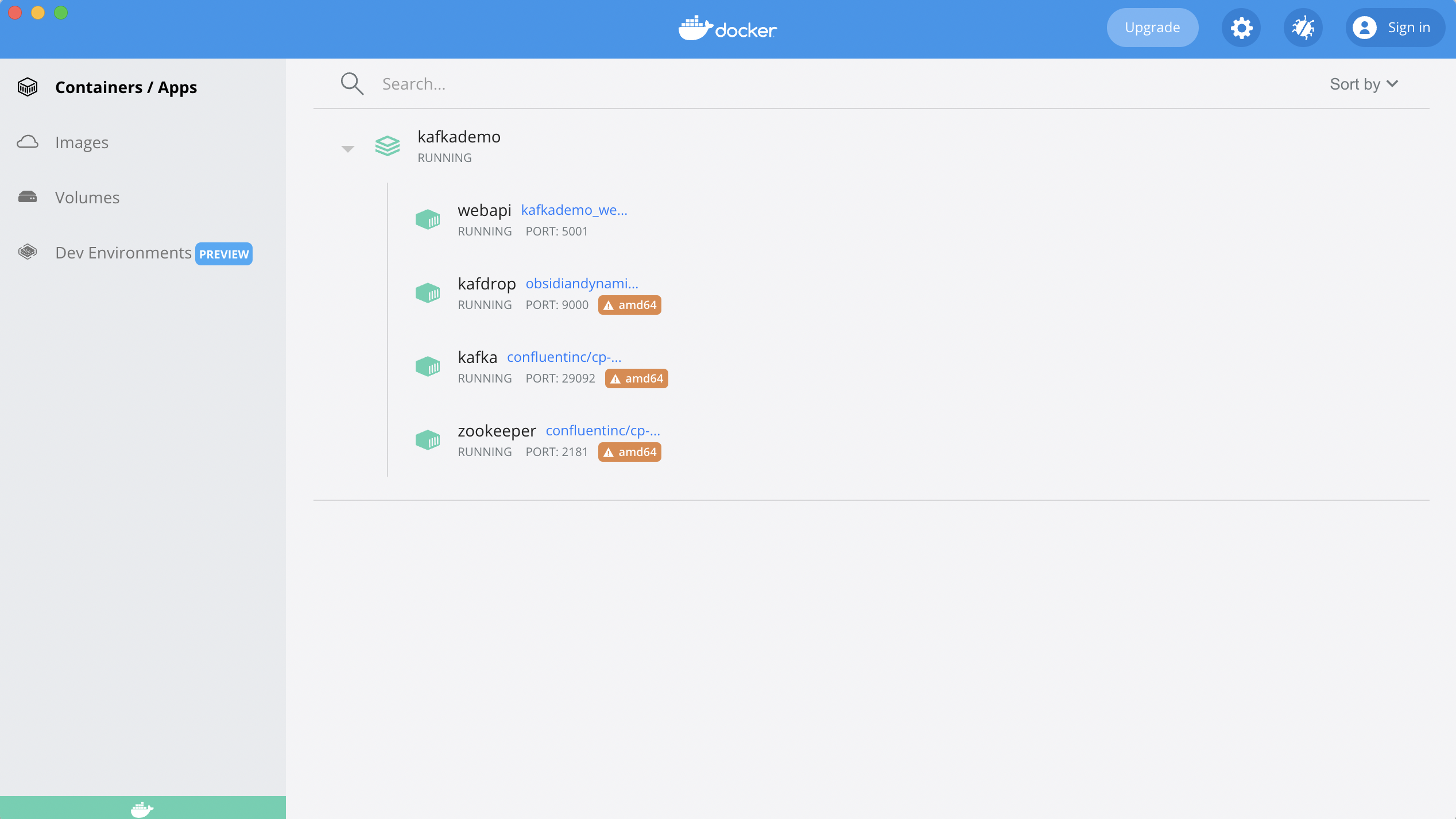This screenshot has width=1456, height=819.
Task: Switch to the Volumes section
Action: 87,198
